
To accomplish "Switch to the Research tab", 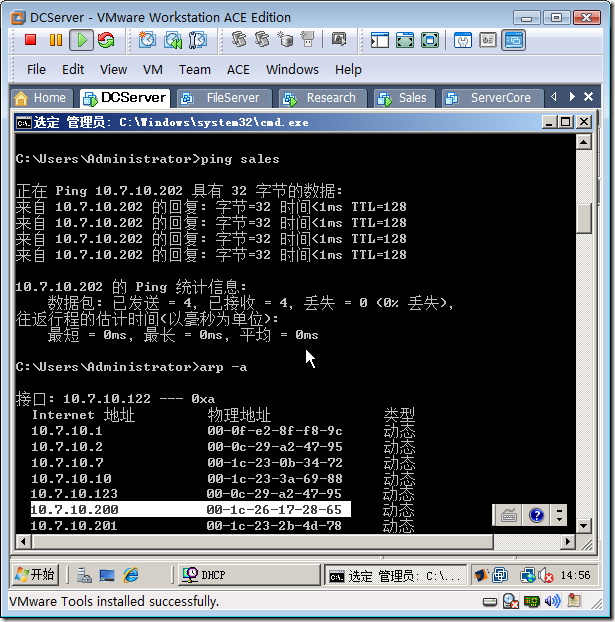I will click(x=323, y=98).
